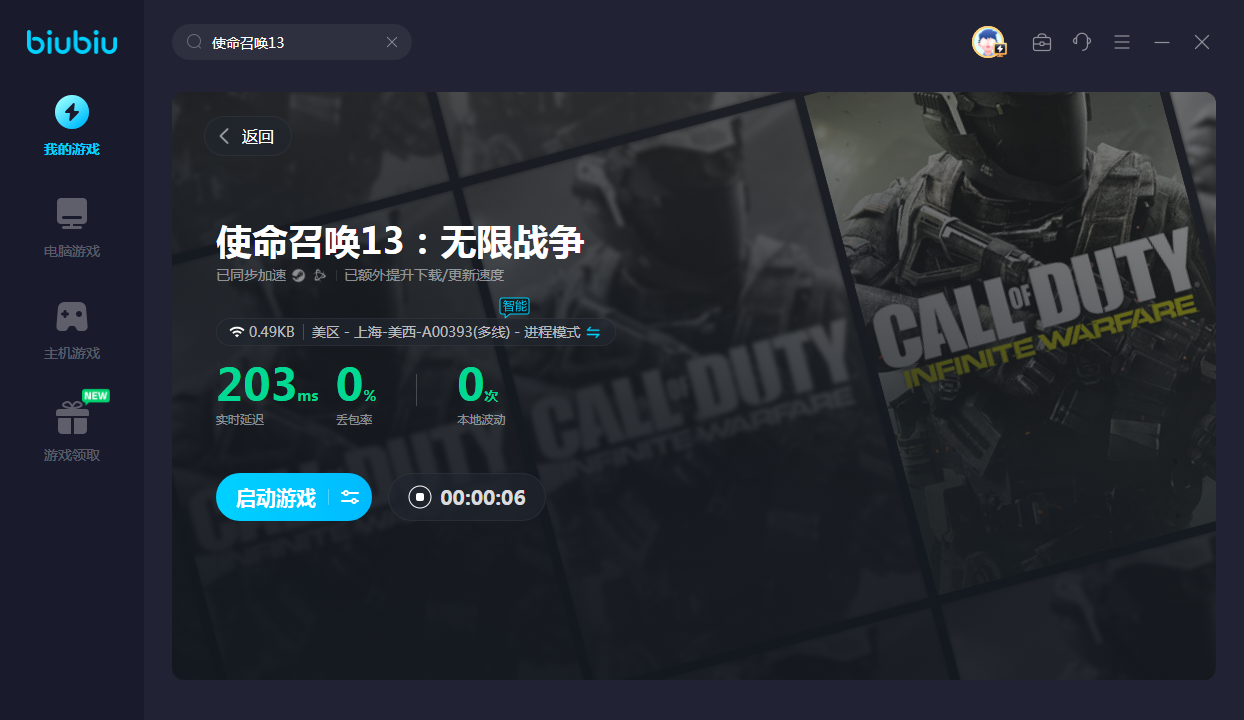Close the biubiu window
Screen dimensions: 1244x720
pos(1202,42)
